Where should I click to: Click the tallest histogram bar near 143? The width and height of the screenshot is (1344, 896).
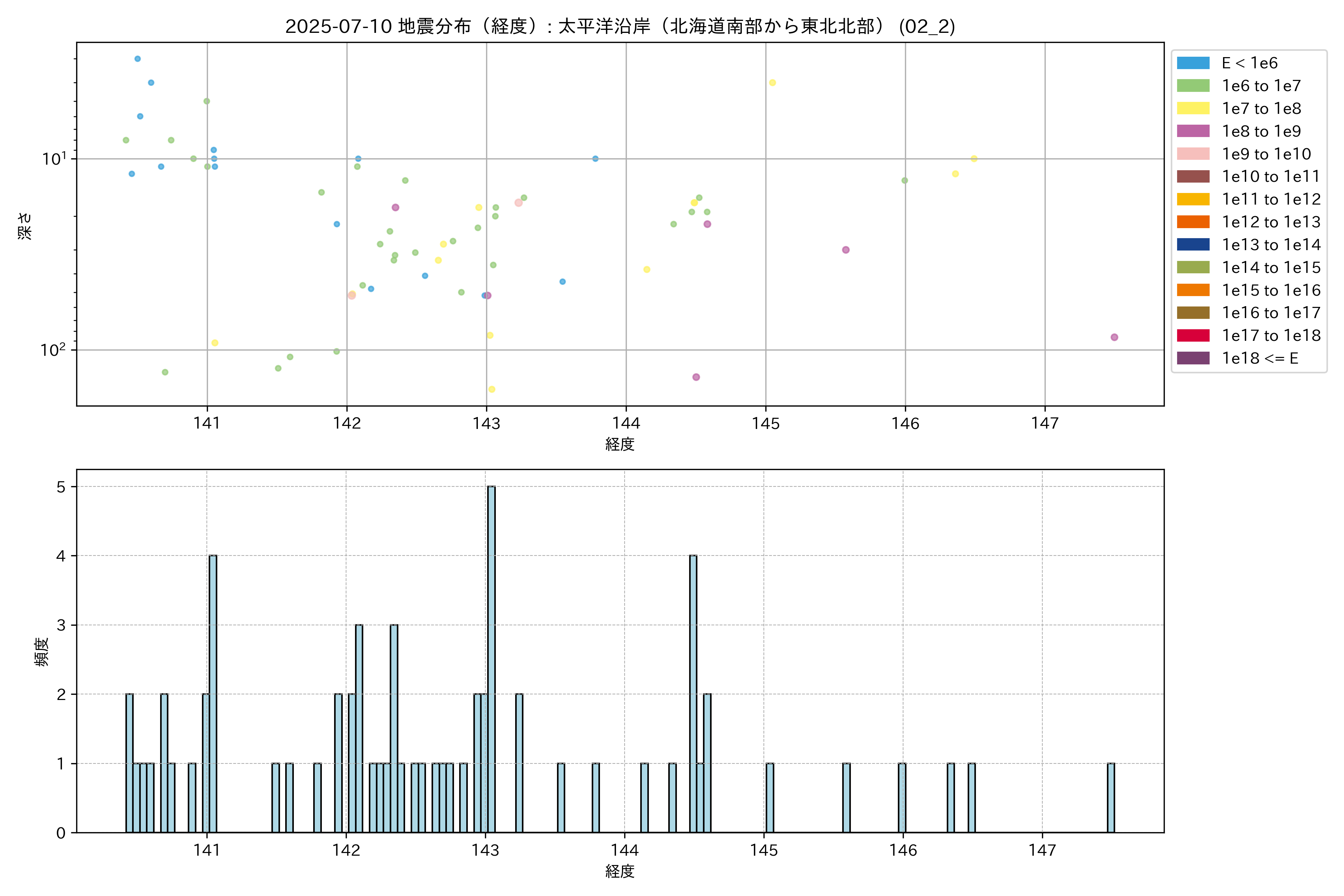(491, 659)
